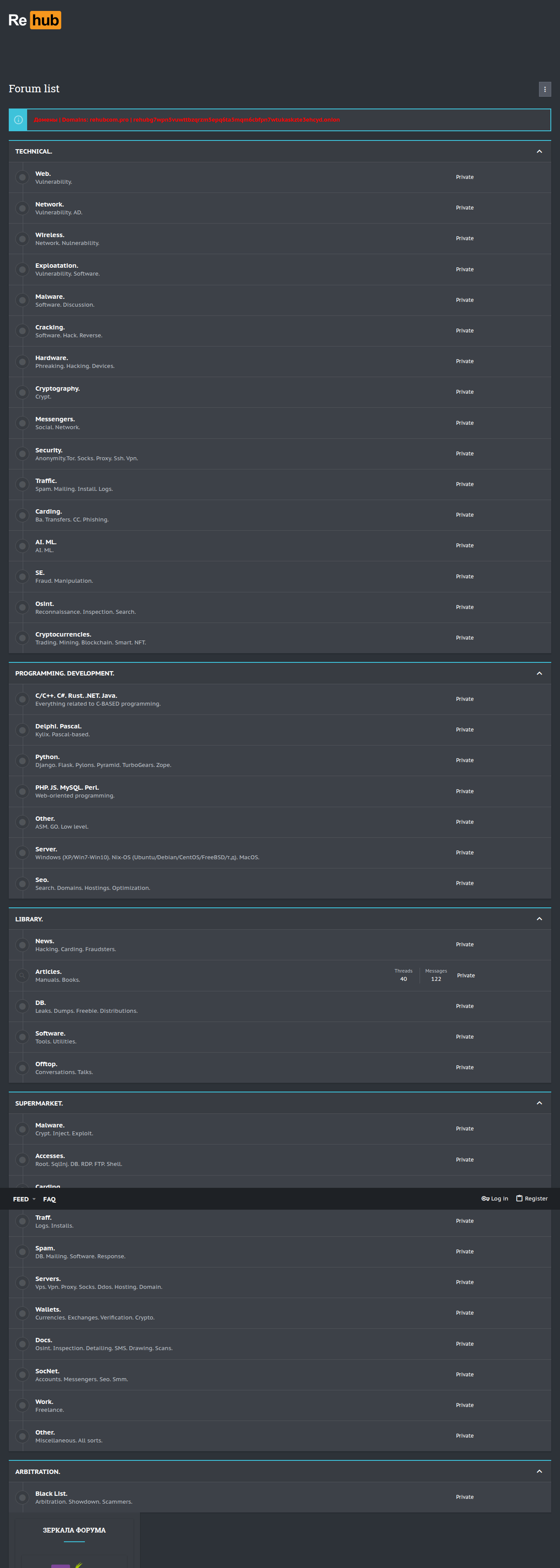
Task: Click the Articles forum magnifier icon
Action: (22, 976)
